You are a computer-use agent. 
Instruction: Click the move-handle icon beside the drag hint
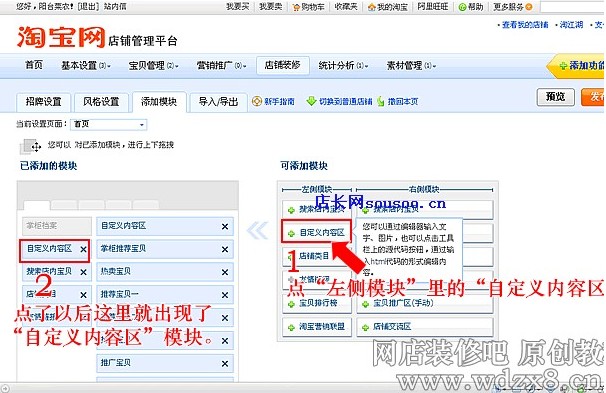click(x=31, y=146)
